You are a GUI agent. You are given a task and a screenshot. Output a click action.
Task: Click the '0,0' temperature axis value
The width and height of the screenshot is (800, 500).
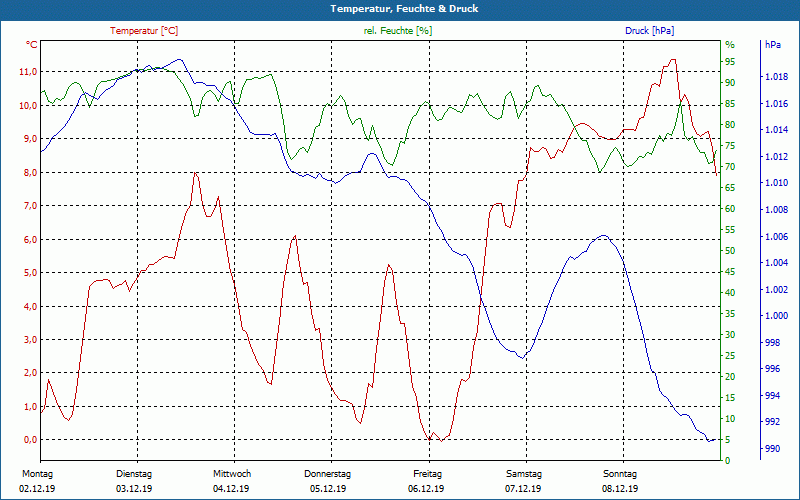point(30,440)
